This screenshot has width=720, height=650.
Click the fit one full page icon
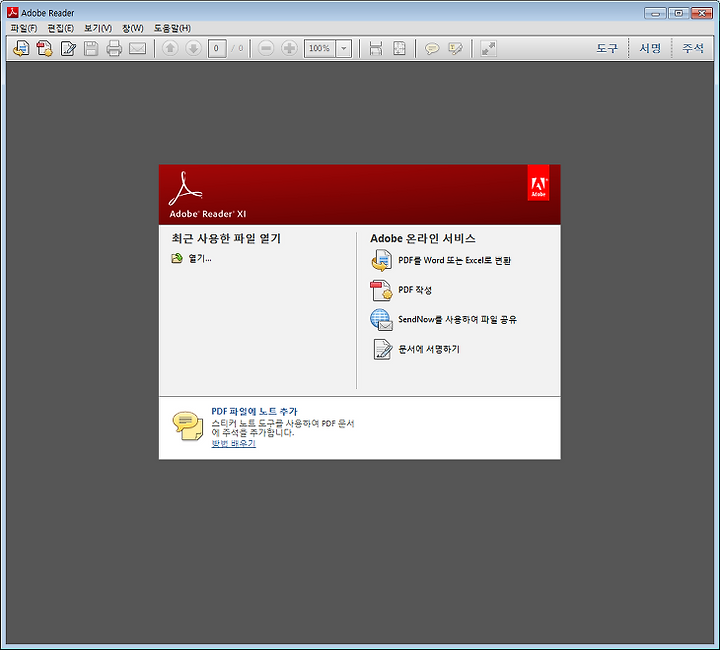click(399, 48)
